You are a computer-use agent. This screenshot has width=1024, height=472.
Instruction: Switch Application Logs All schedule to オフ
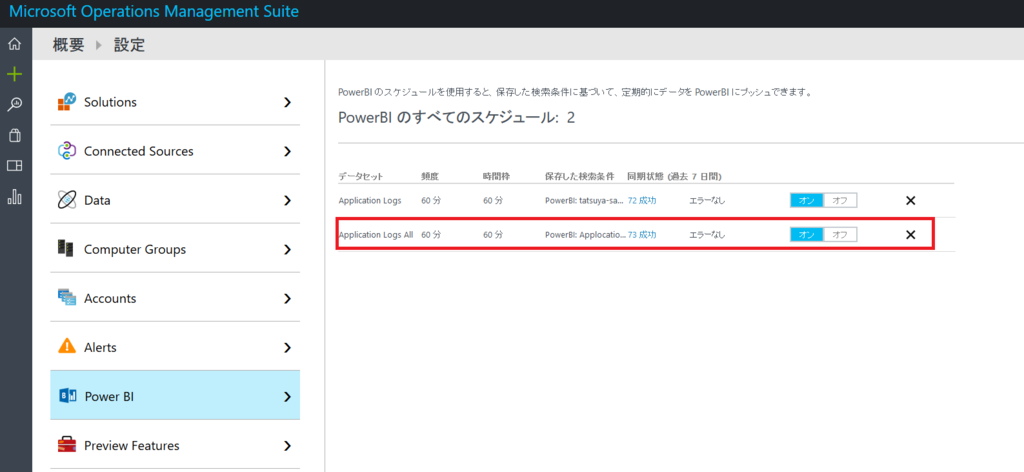pos(840,235)
